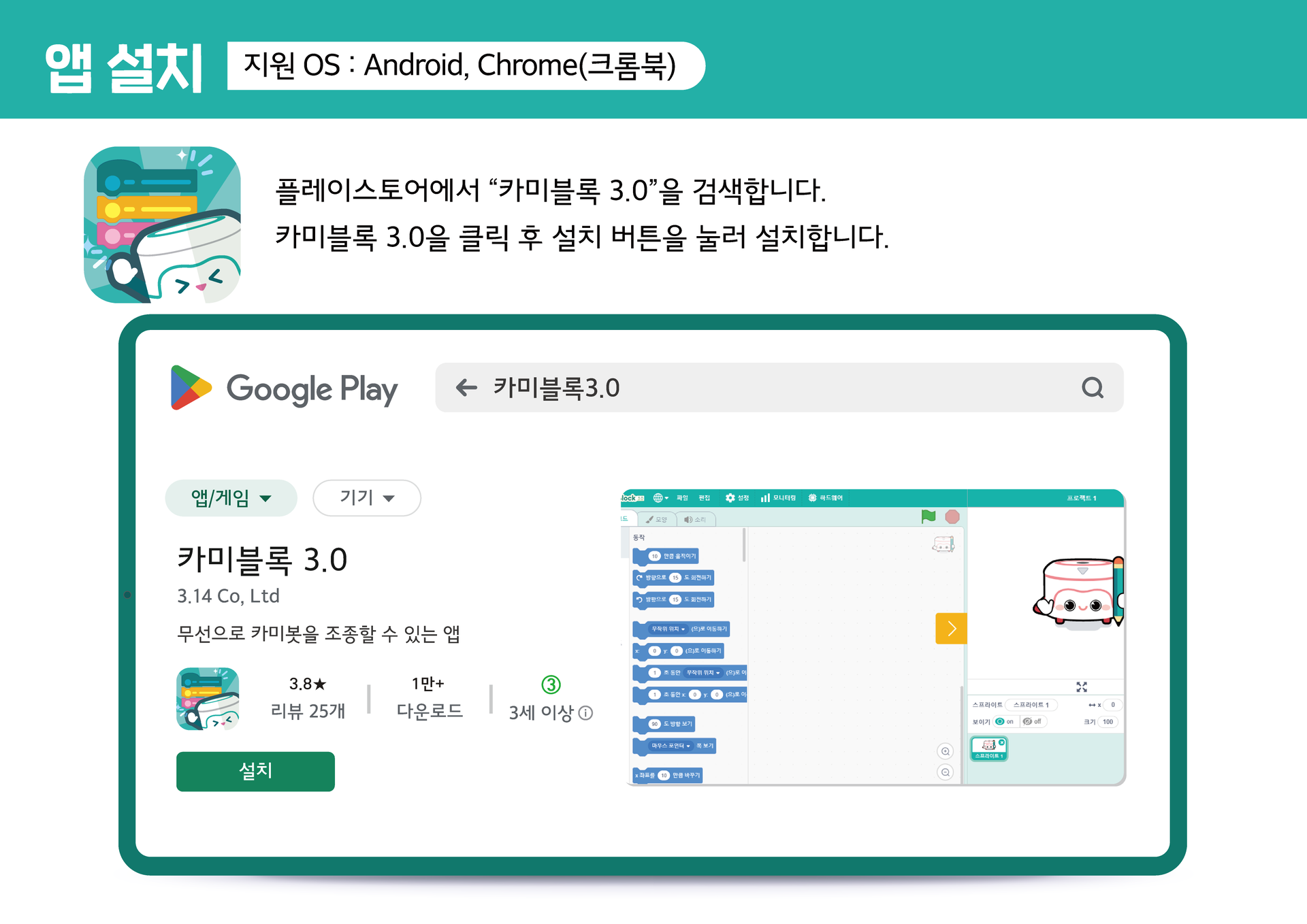Viewport: 1307px width, 924px height.
Task: Click the green 설치 button
Action: coord(255,772)
